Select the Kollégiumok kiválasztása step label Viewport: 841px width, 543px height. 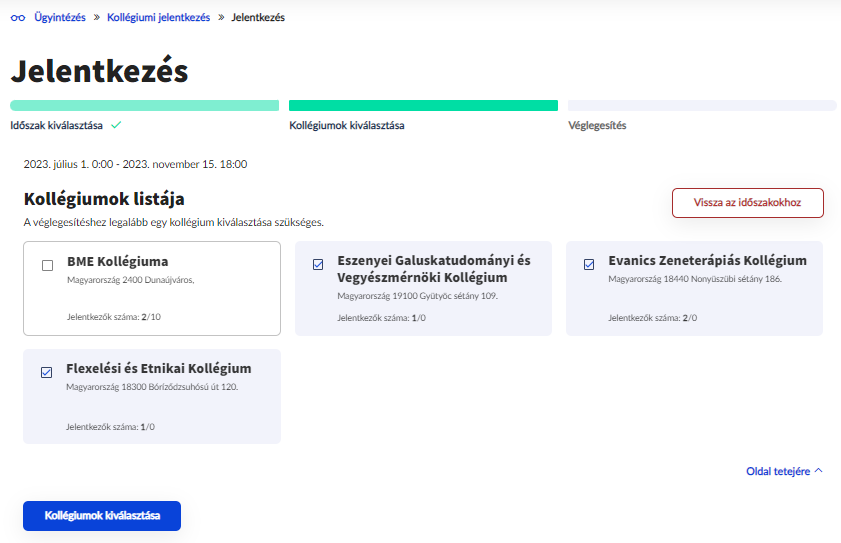click(346, 126)
